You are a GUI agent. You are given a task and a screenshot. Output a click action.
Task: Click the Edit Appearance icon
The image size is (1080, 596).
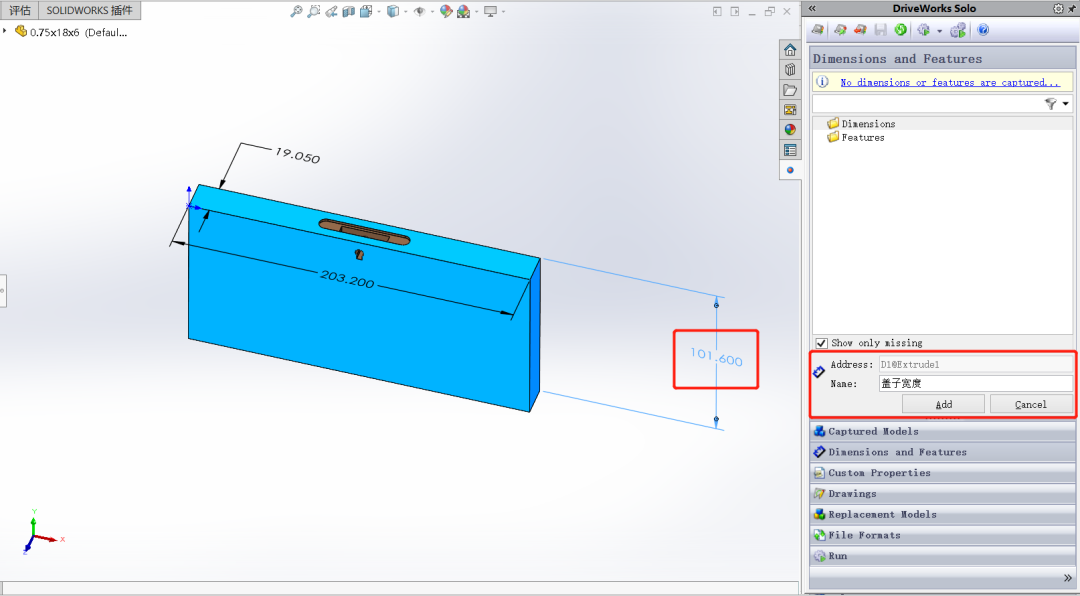pyautogui.click(x=446, y=11)
